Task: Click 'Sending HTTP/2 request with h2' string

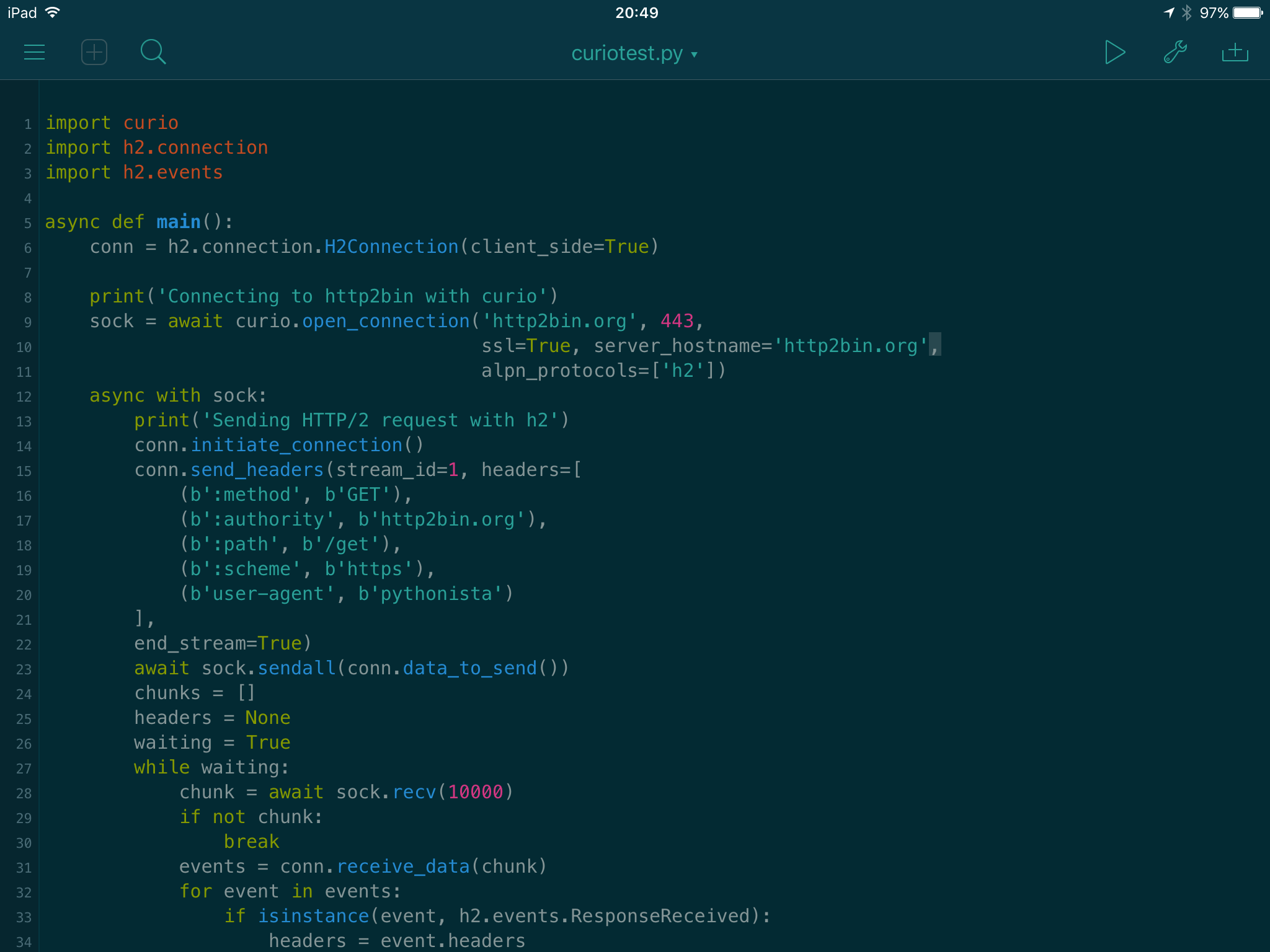Action: point(380,420)
